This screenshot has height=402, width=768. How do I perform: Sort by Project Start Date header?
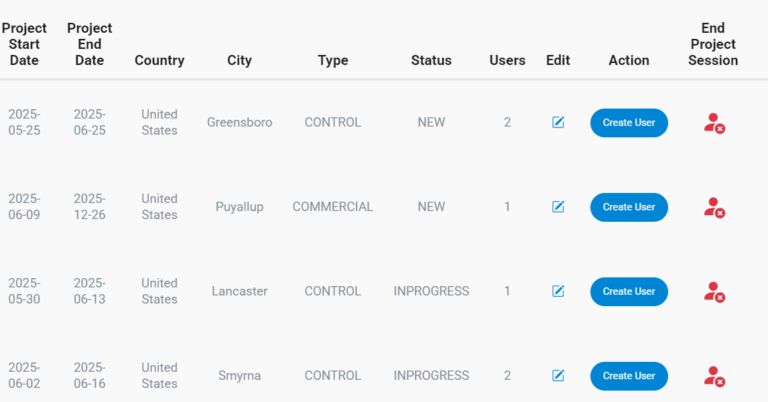click(x=24, y=44)
